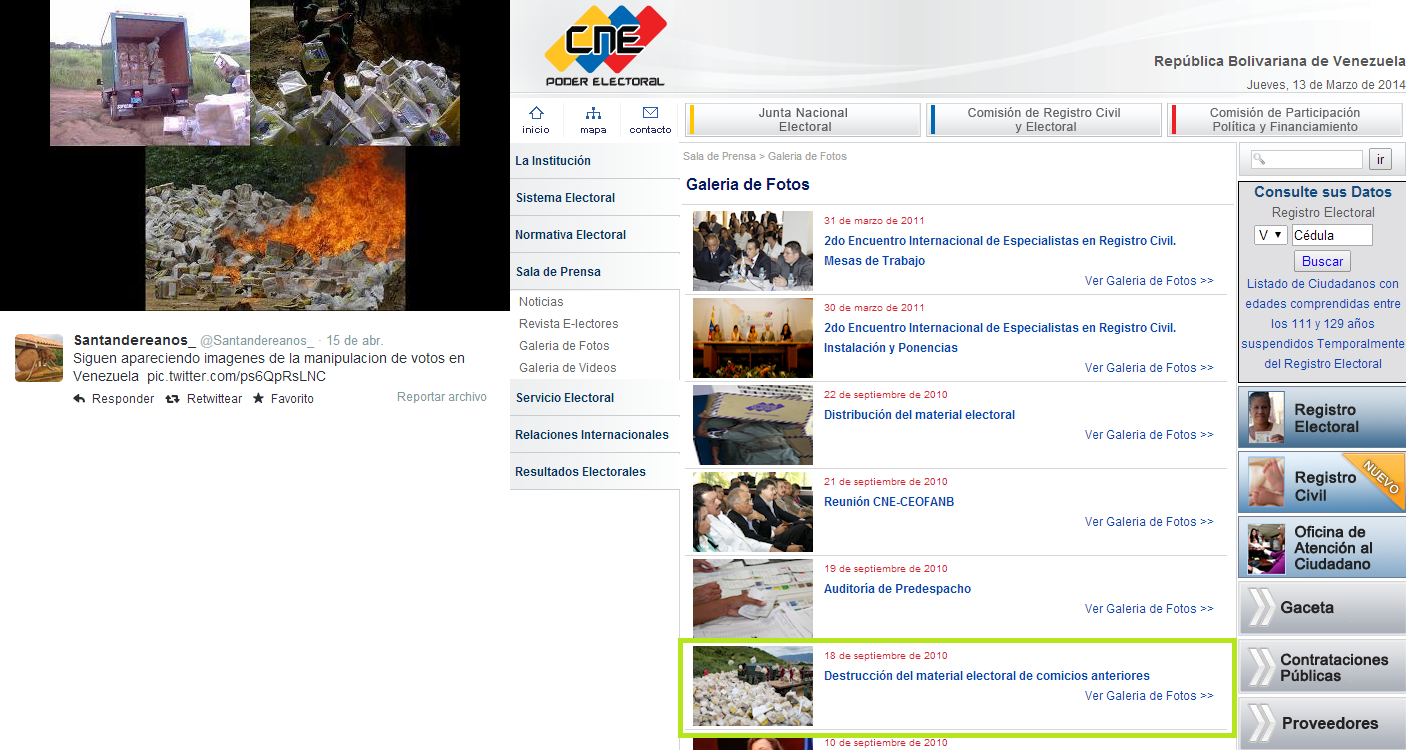Screen dimensions: 1406x751
Task: Click the contacto envelope icon
Action: click(x=650, y=114)
